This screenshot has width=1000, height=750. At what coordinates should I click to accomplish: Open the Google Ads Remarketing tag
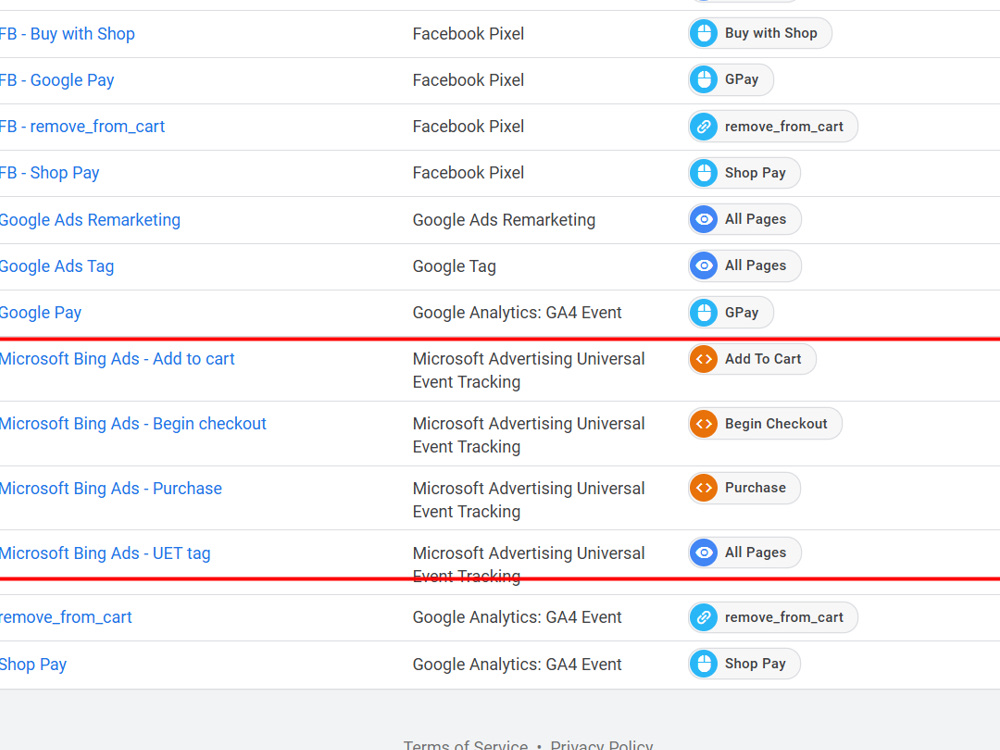[x=90, y=220]
